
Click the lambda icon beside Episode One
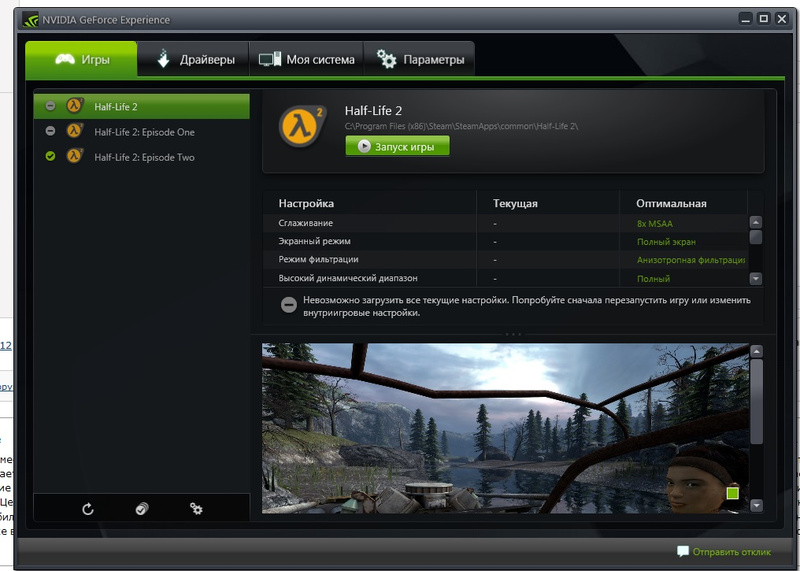pos(74,131)
